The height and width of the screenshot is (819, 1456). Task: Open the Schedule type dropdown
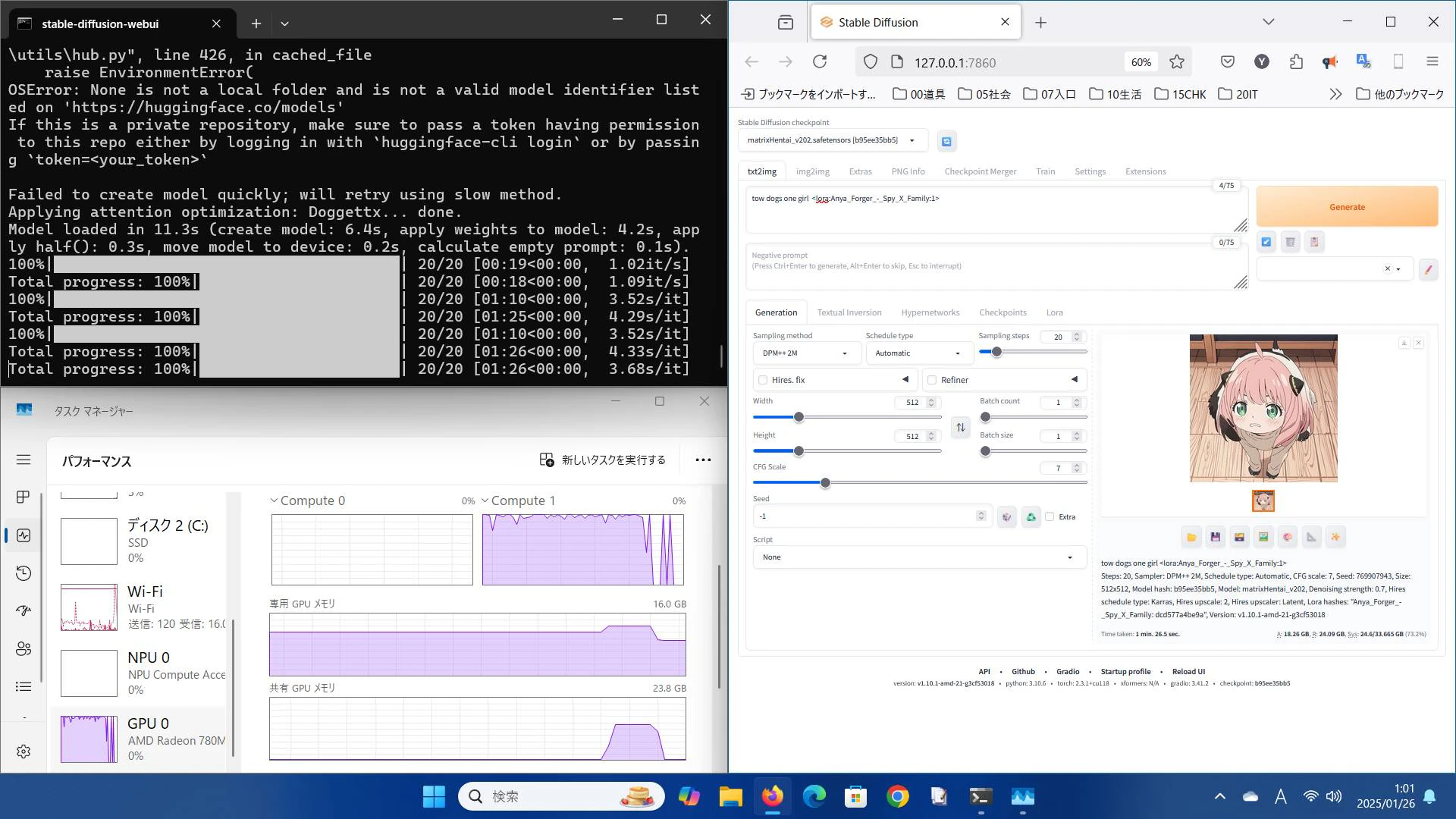(x=919, y=353)
